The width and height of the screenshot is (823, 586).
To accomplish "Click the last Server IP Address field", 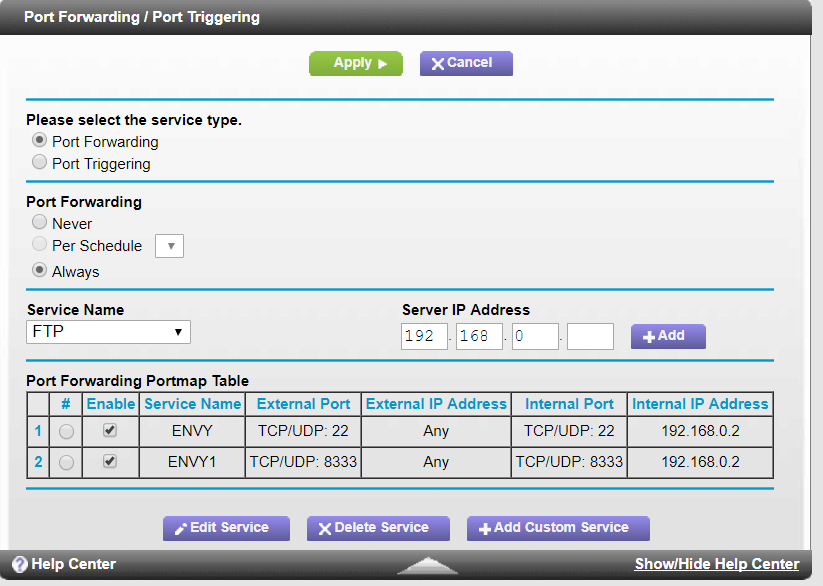I will click(590, 336).
